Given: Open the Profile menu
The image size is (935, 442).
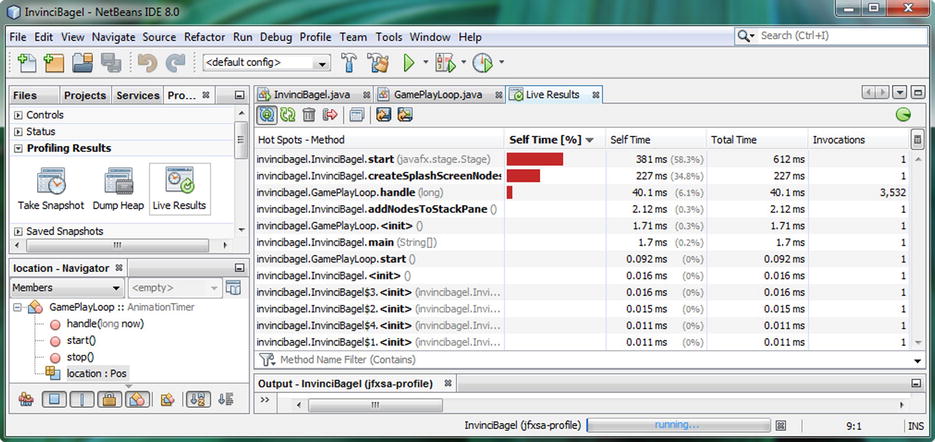Looking at the screenshot, I should pyautogui.click(x=315, y=37).
